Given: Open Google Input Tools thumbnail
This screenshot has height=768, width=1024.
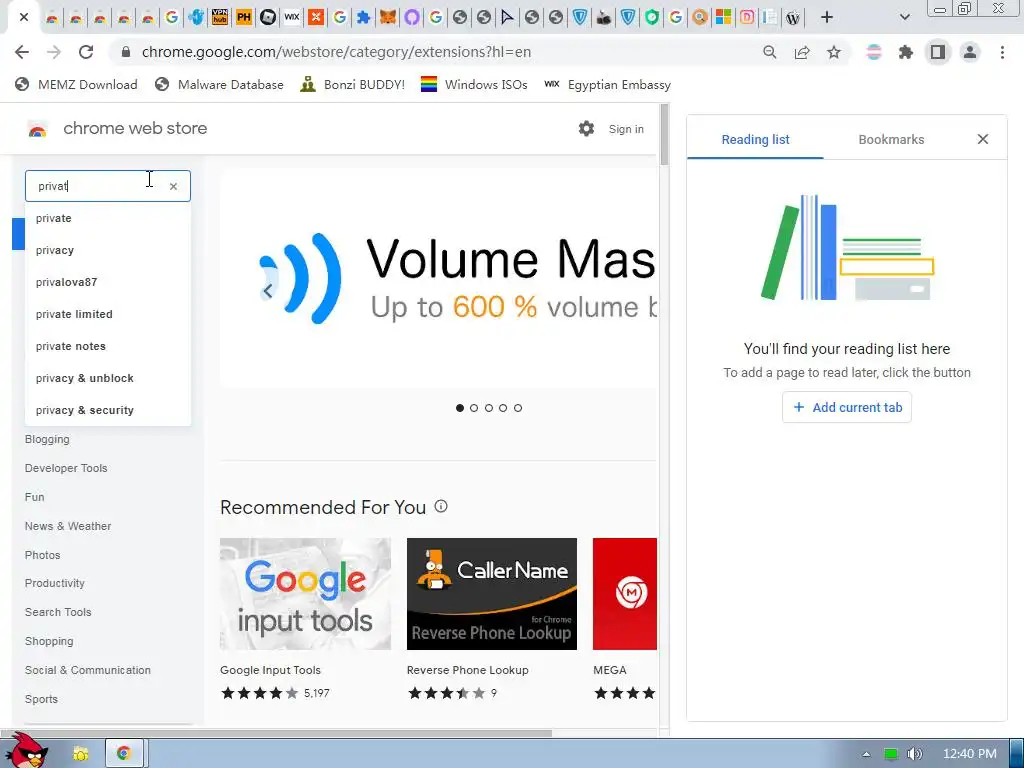Looking at the screenshot, I should pyautogui.click(x=305, y=594).
